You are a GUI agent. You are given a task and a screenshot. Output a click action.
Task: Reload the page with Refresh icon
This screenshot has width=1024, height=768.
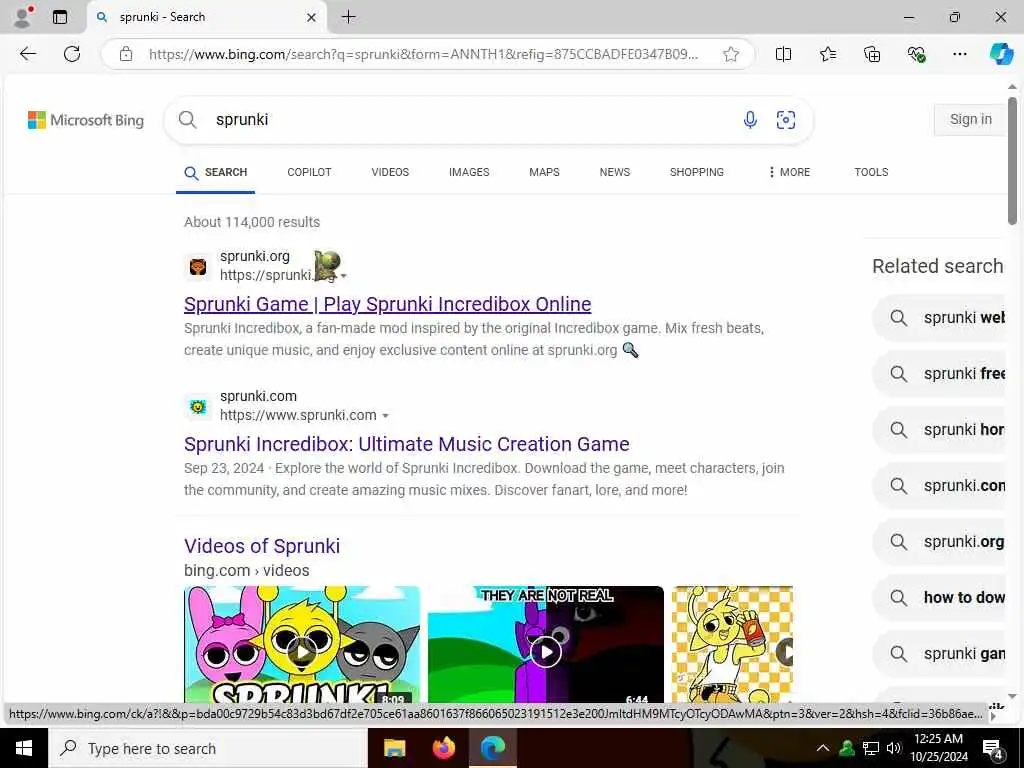tap(72, 54)
